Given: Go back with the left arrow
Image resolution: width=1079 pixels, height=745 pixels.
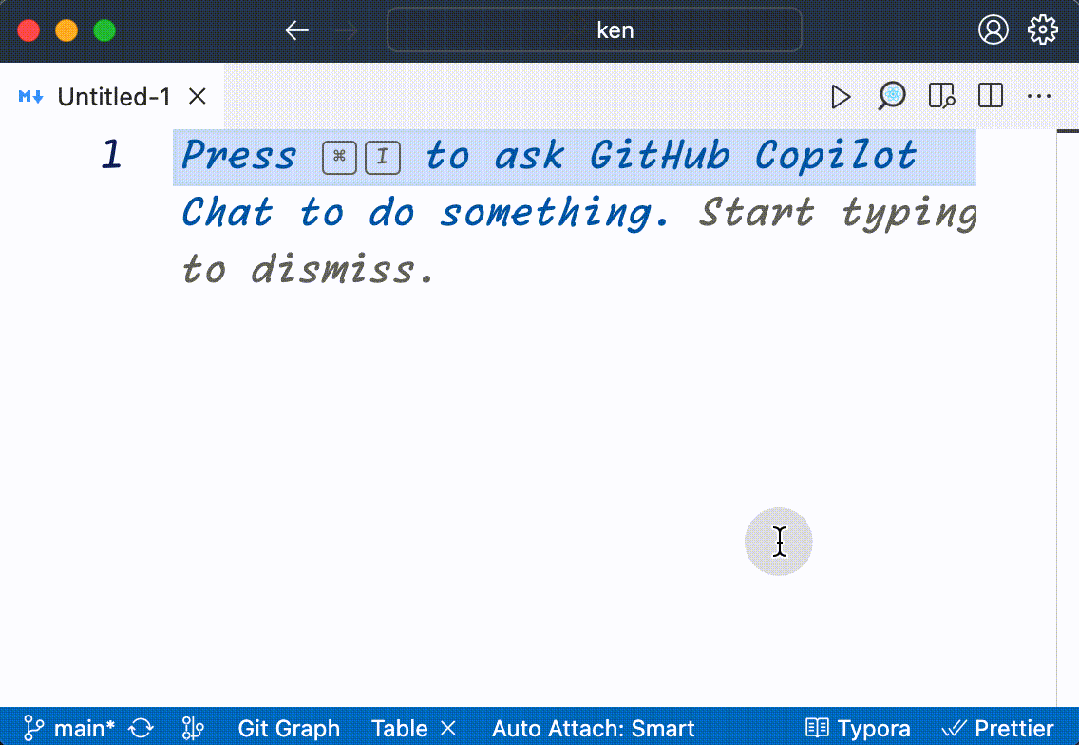Looking at the screenshot, I should tap(297, 30).
